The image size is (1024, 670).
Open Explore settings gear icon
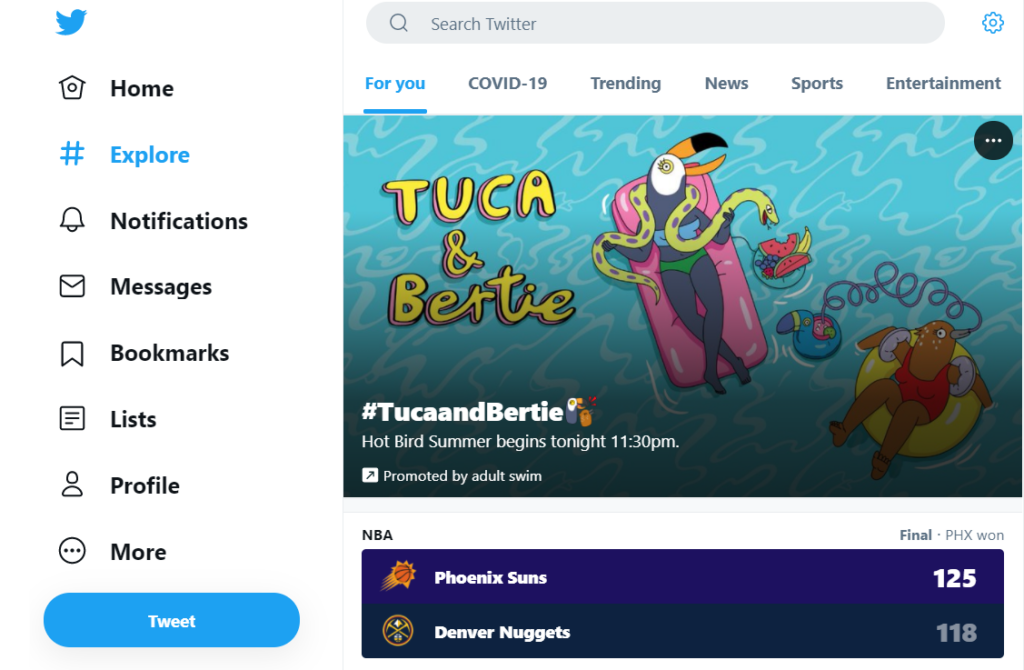[992, 23]
